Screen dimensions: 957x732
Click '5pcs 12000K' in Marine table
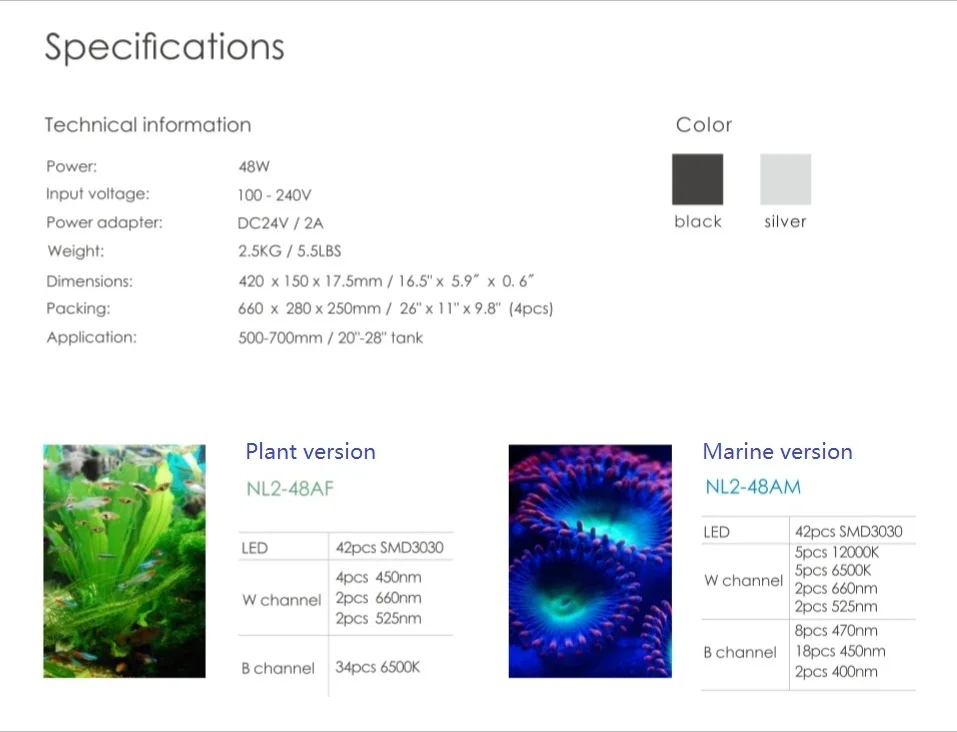[837, 552]
